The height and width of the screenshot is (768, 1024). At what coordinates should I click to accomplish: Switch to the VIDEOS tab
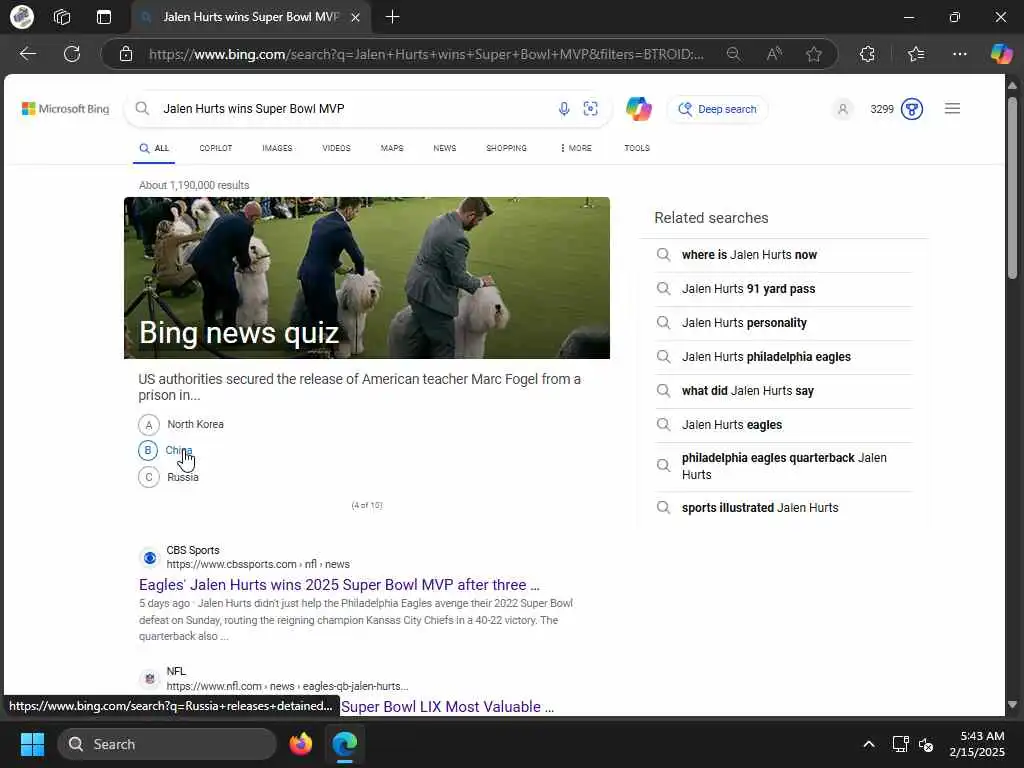coord(336,148)
